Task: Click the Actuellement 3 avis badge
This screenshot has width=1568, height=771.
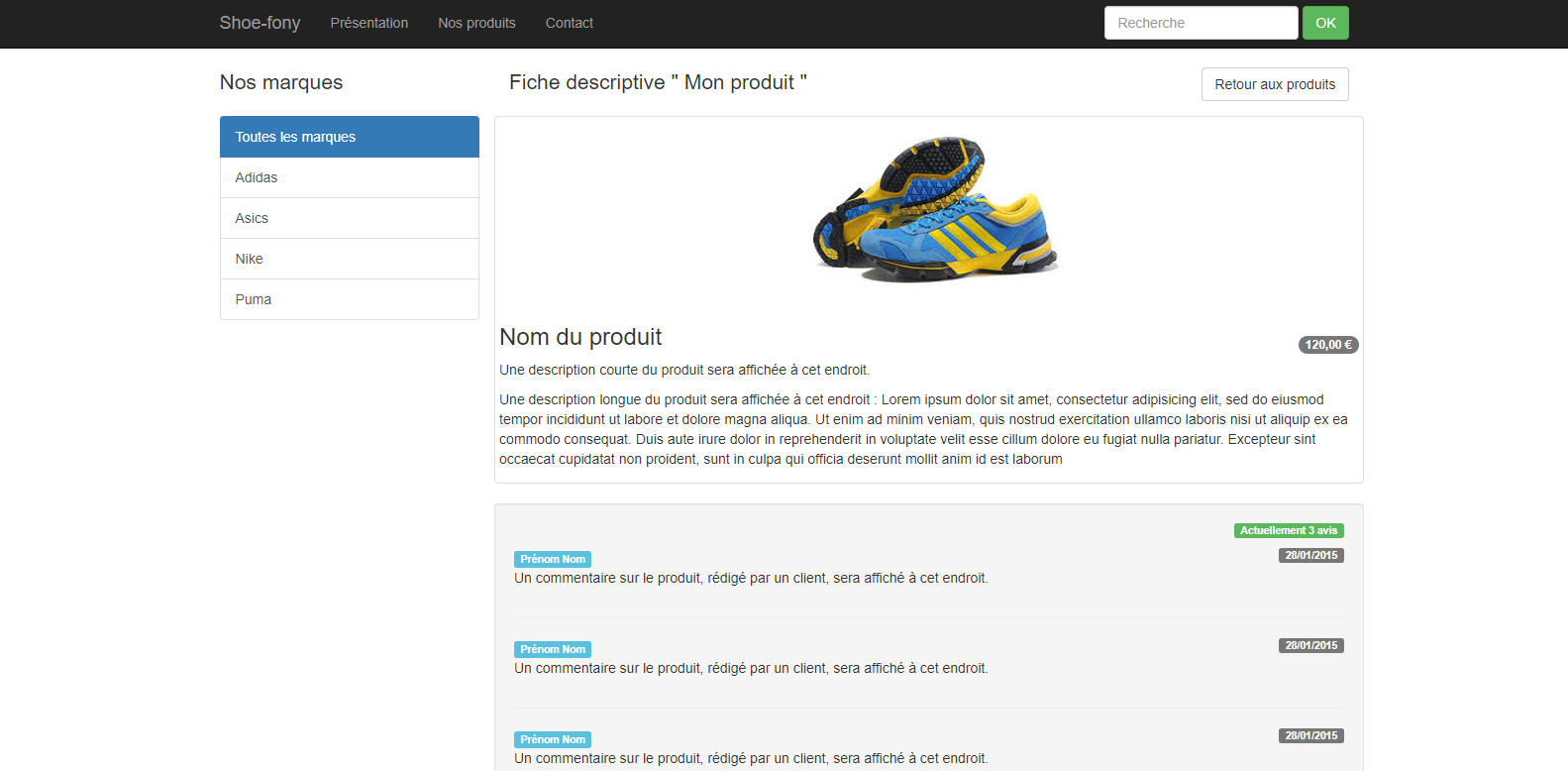Action: coord(1288,530)
